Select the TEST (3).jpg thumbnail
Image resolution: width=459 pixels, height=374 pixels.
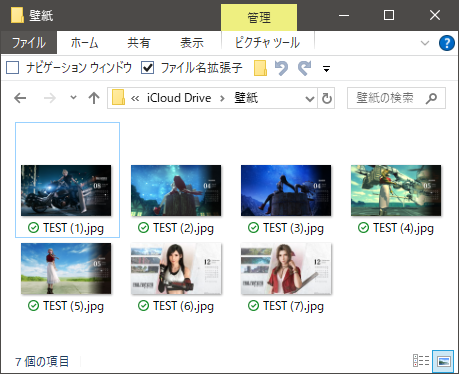[286, 190]
